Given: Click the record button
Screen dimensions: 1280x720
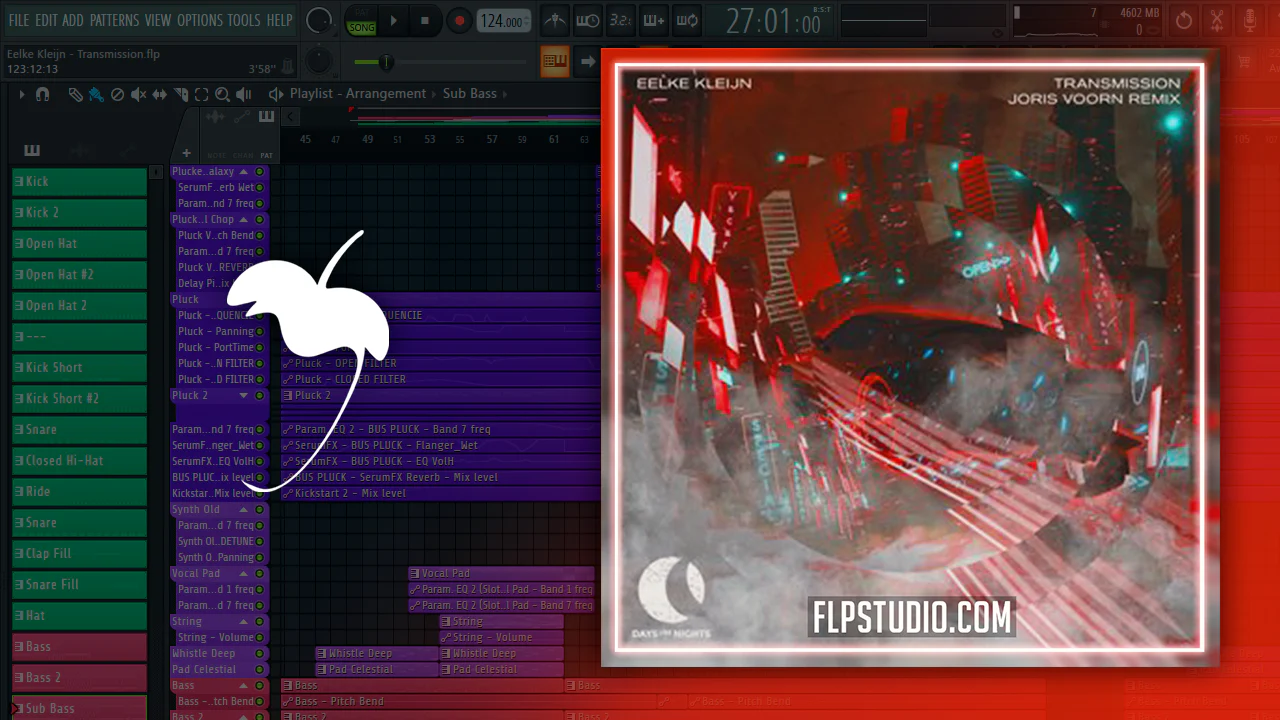Looking at the screenshot, I should 459,20.
